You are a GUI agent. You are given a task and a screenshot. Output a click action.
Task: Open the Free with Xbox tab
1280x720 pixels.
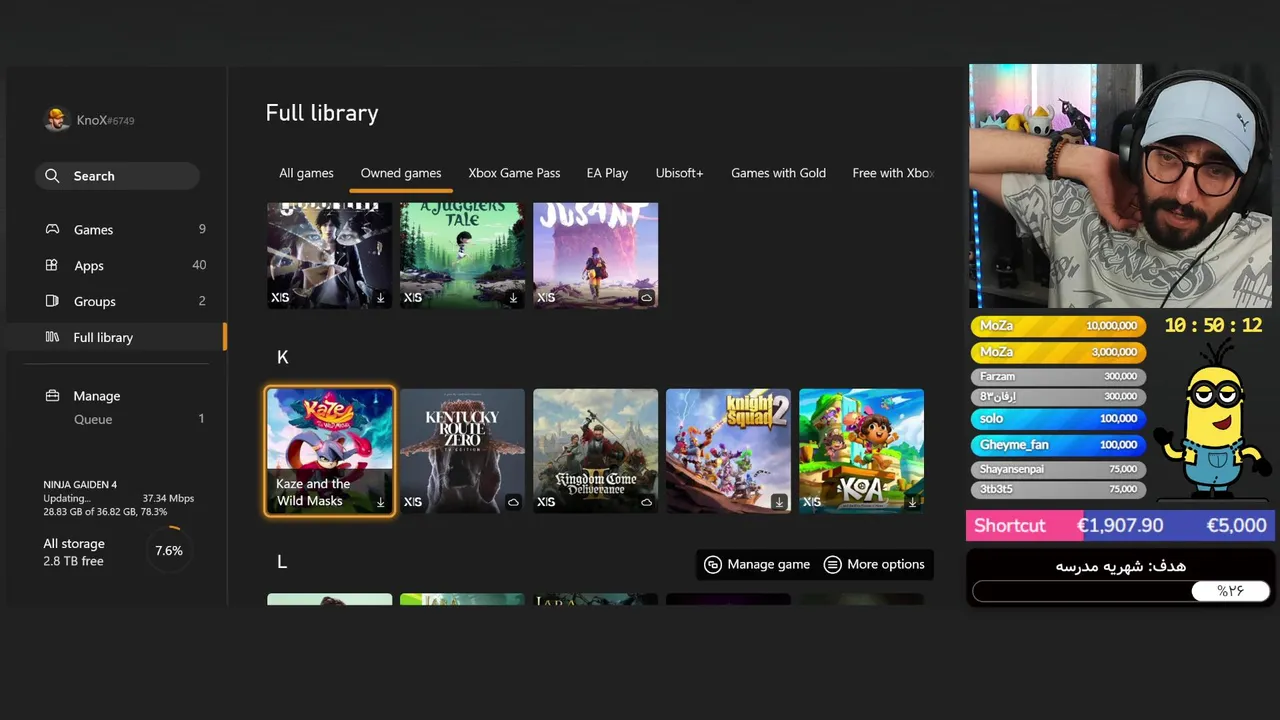(x=893, y=173)
